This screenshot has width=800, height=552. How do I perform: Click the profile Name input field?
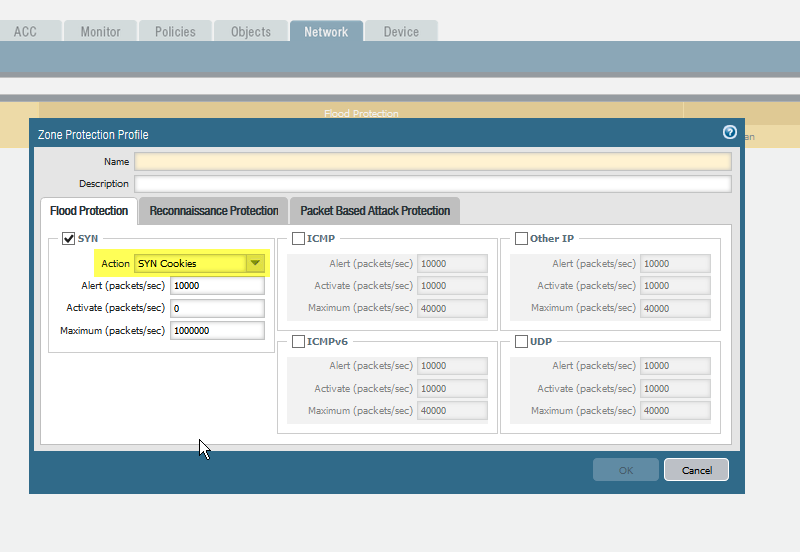tap(432, 161)
